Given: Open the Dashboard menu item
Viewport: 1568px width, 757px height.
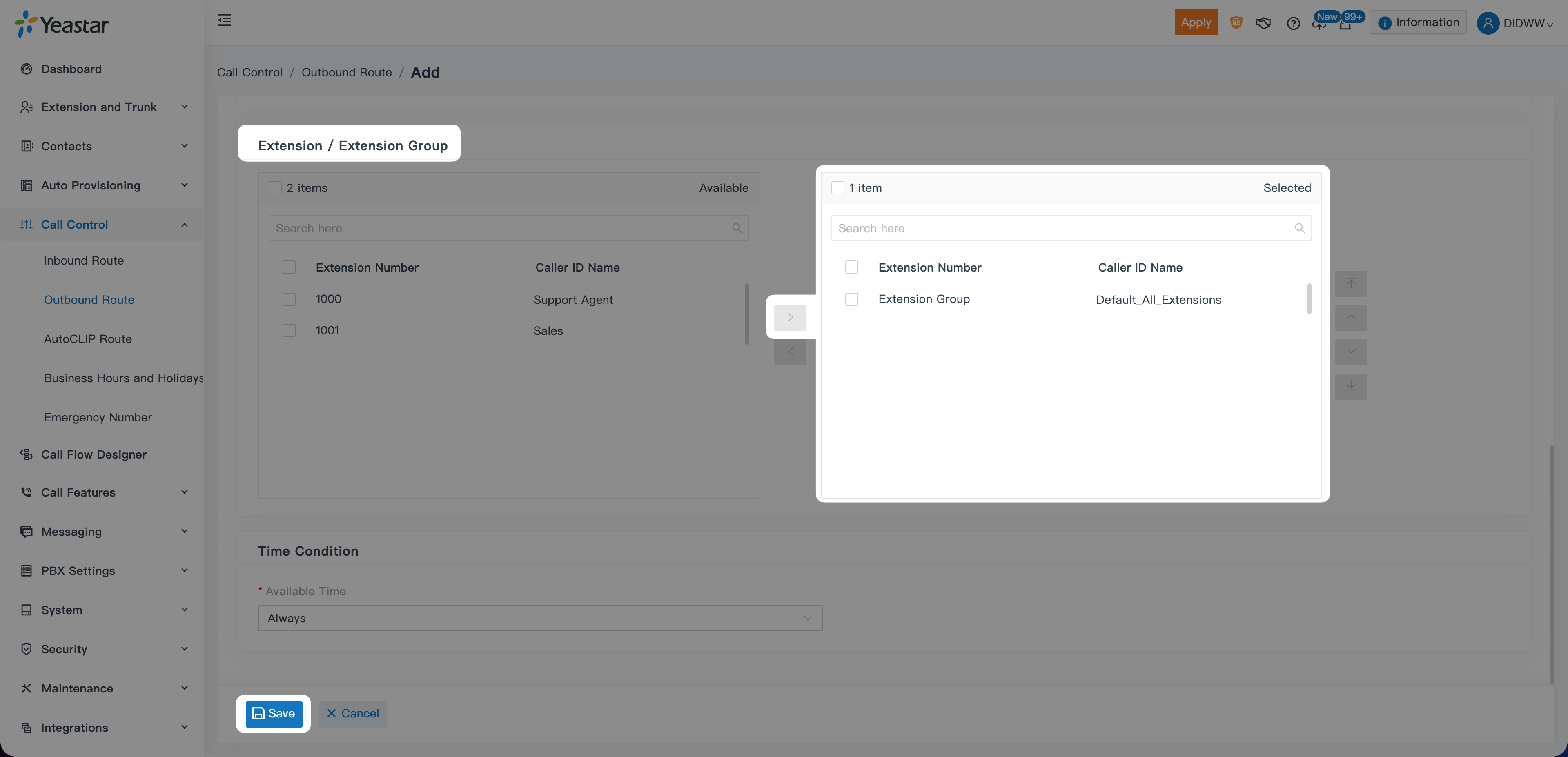Looking at the screenshot, I should (x=71, y=69).
